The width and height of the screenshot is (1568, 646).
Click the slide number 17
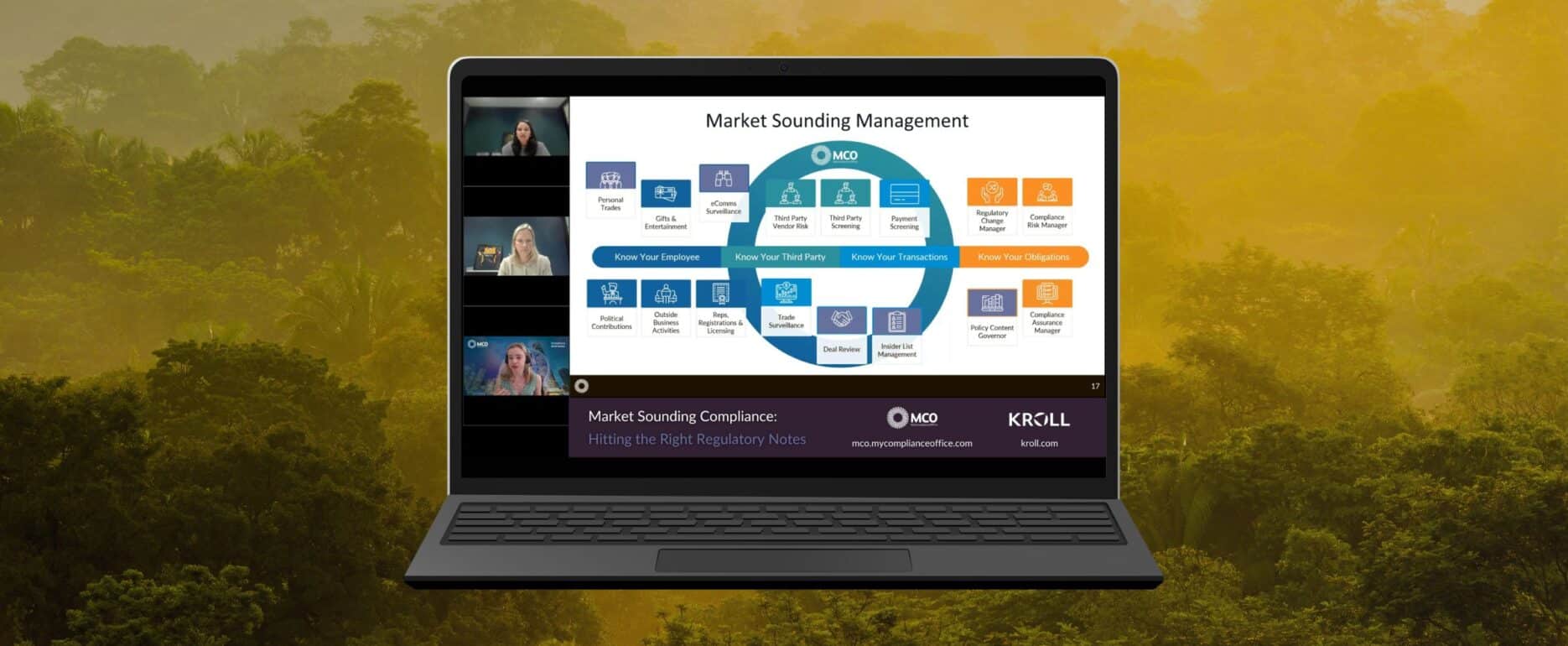[x=1095, y=386]
